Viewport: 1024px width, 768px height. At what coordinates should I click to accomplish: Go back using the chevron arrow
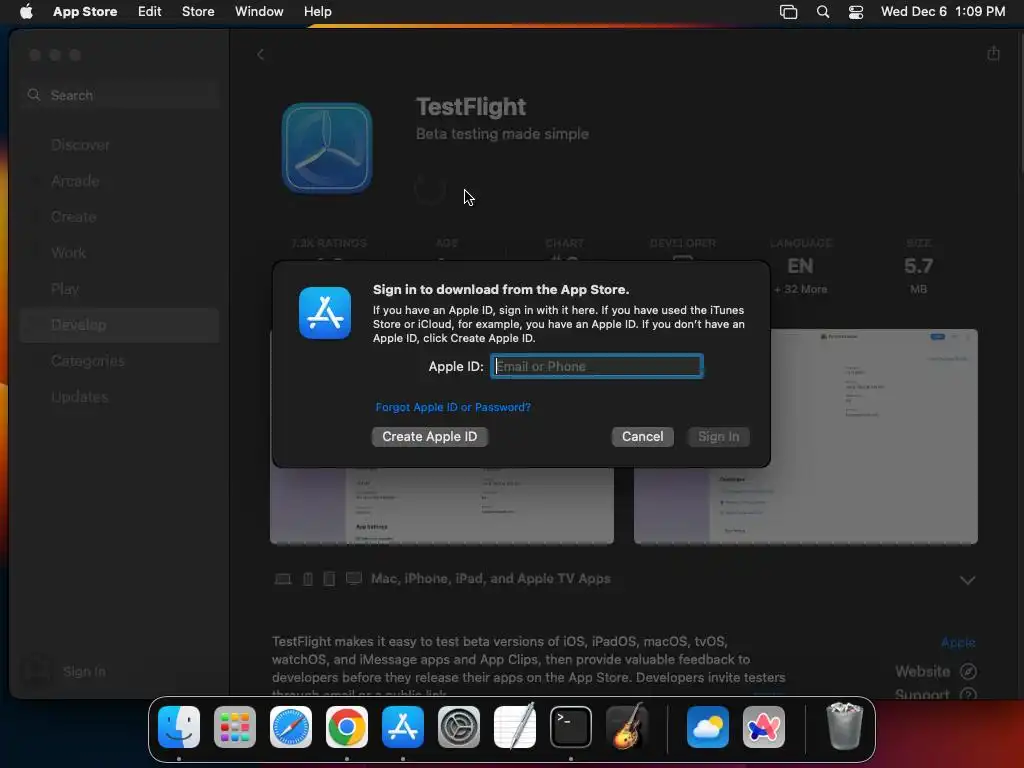tap(261, 54)
